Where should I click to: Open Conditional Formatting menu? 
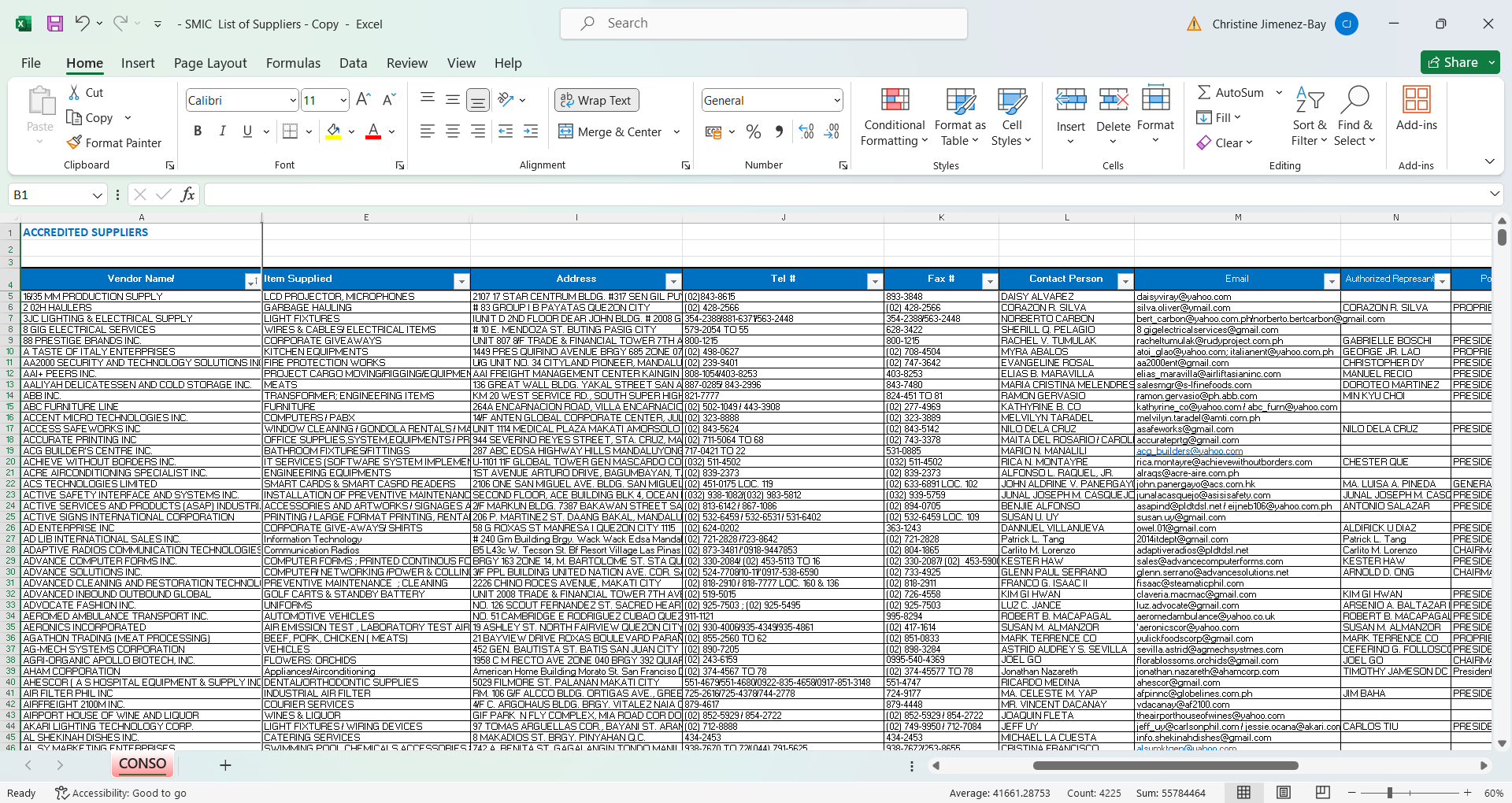[895, 117]
